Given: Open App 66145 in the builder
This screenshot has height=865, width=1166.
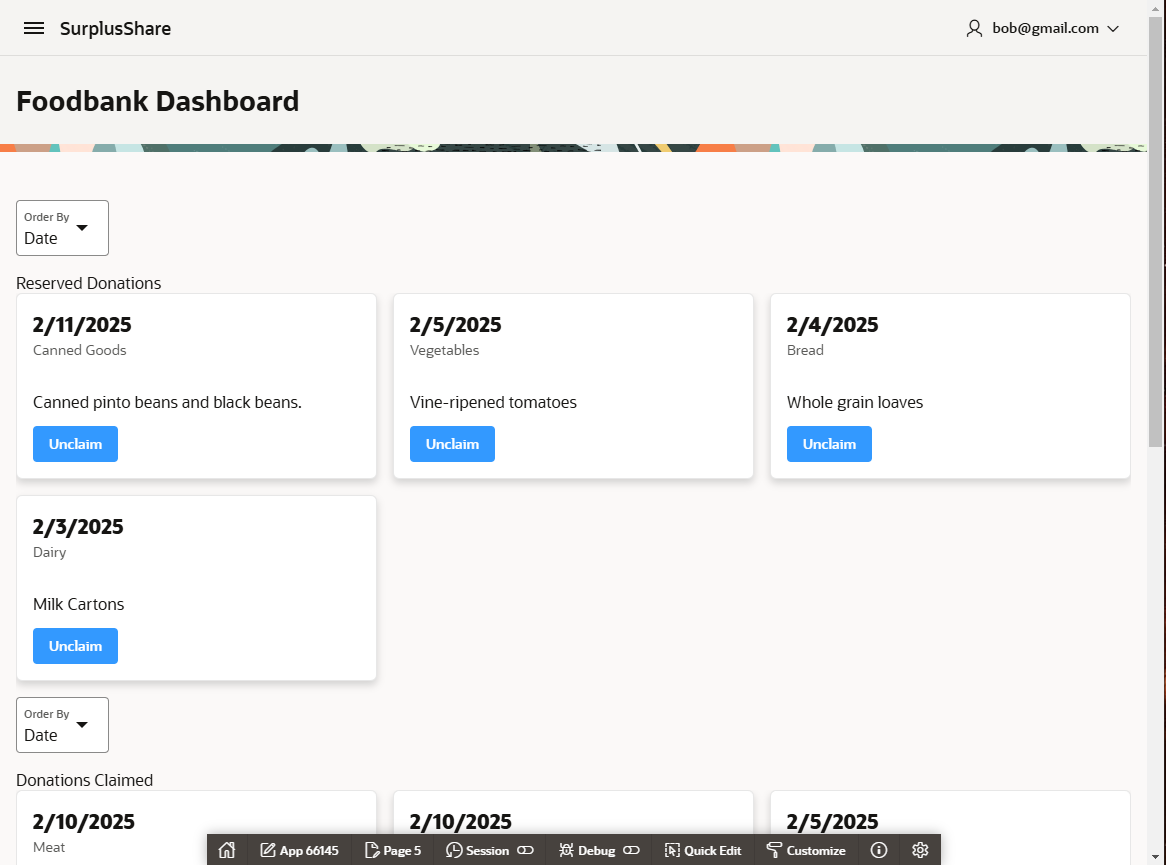Looking at the screenshot, I should click(x=299, y=850).
